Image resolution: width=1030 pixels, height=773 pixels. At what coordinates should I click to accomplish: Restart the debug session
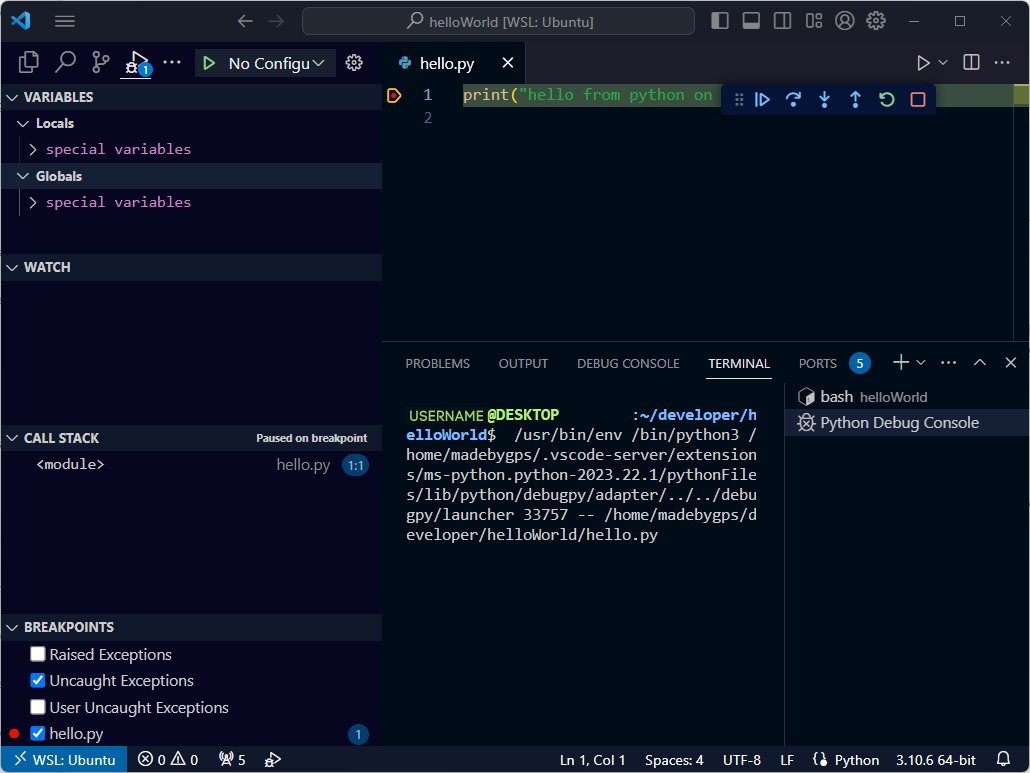tap(887, 99)
